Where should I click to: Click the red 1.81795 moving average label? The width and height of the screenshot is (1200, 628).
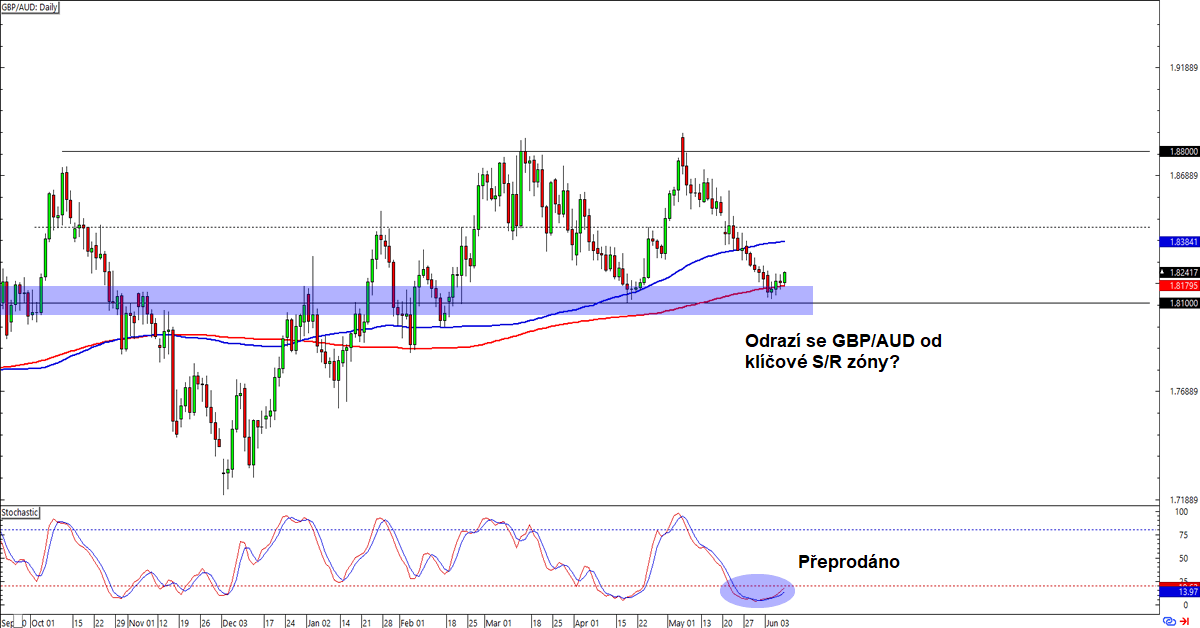pos(1178,285)
